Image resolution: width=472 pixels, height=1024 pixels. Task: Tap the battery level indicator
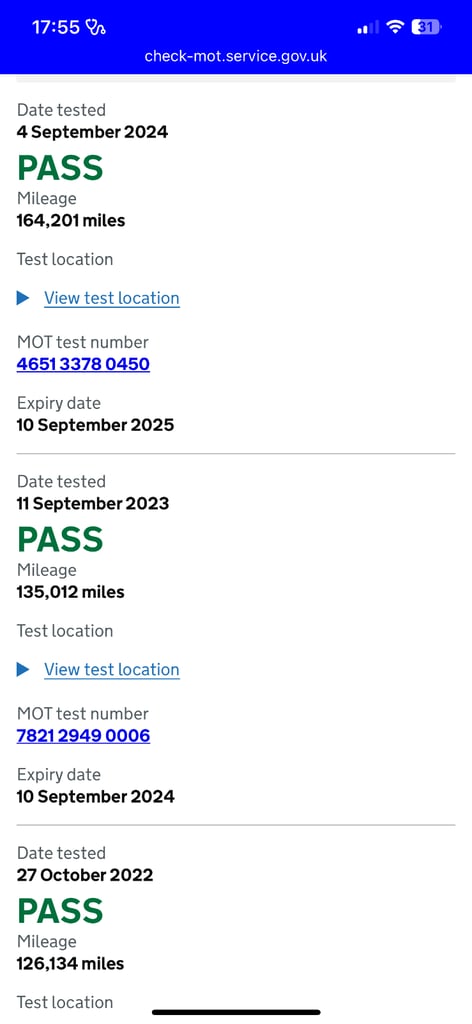point(427,27)
